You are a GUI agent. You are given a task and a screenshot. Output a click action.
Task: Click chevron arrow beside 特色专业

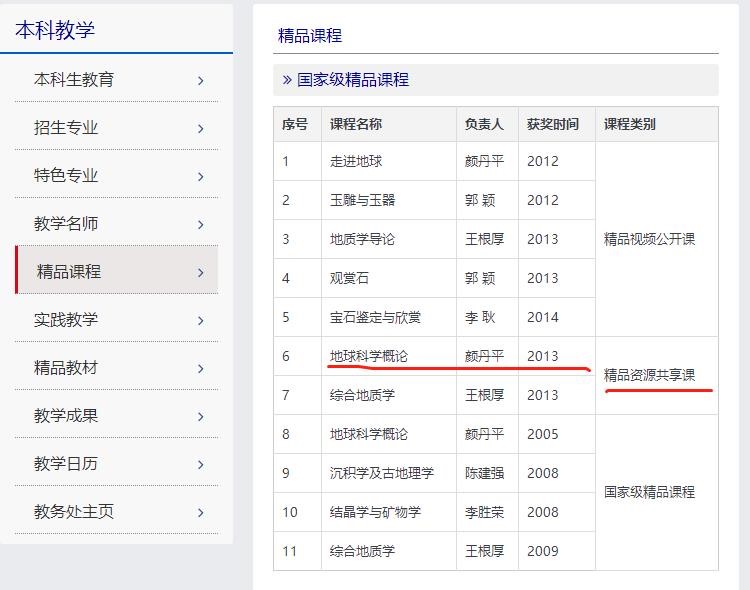click(x=201, y=176)
